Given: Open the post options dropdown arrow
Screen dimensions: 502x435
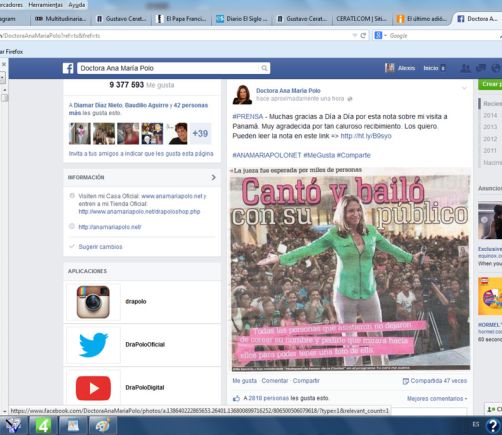Looking at the screenshot, I should tap(464, 88).
